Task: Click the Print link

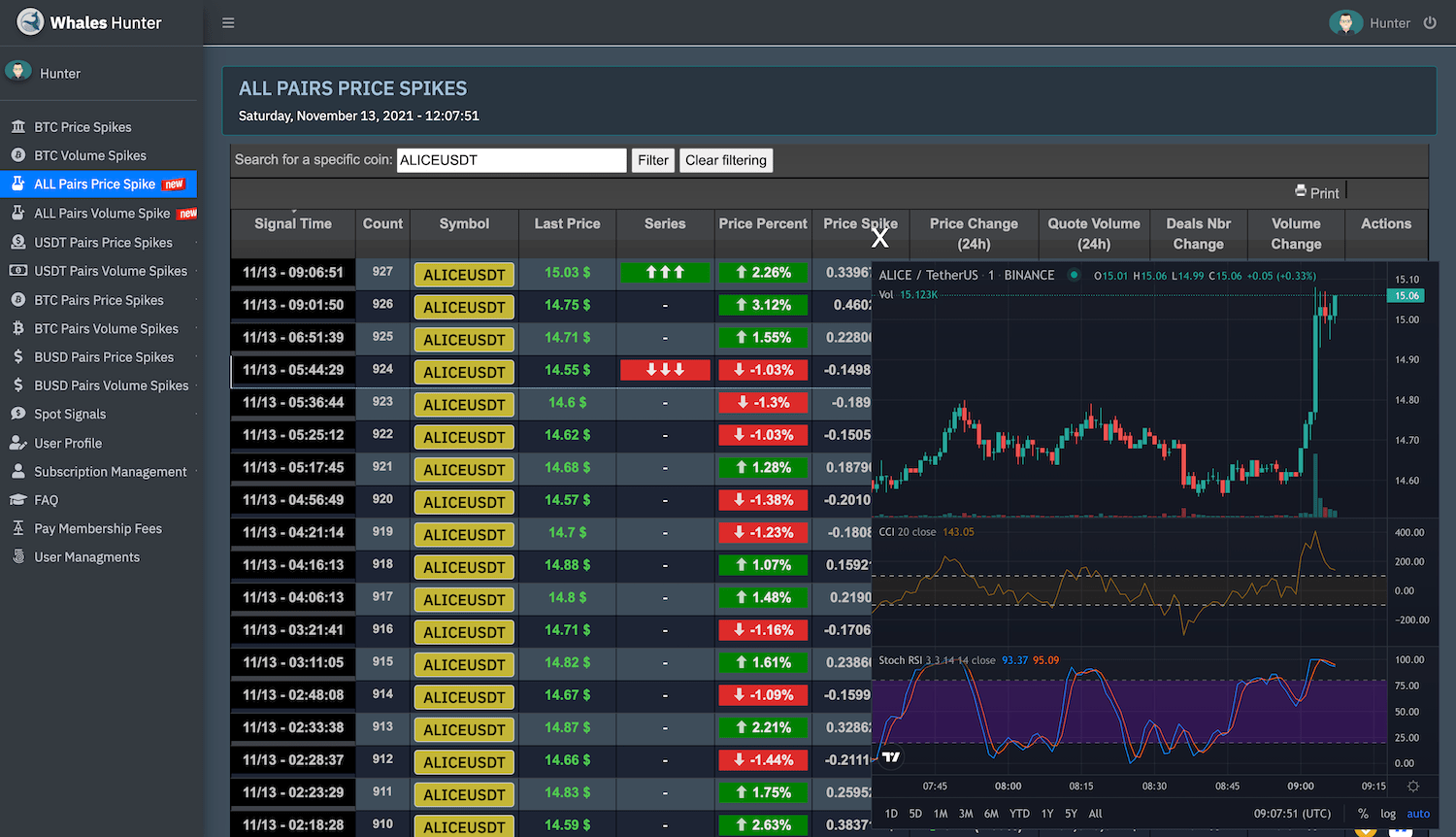Action: 1324,193
